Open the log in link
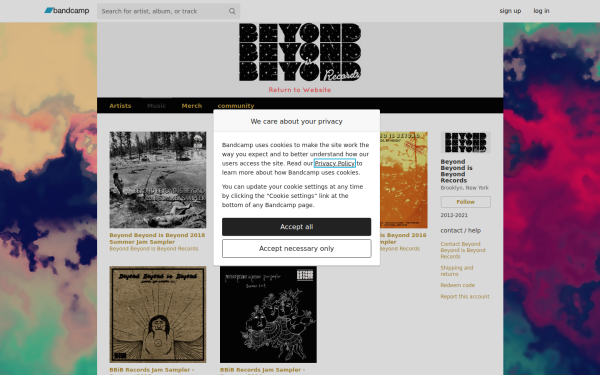600x375 pixels. click(x=541, y=11)
